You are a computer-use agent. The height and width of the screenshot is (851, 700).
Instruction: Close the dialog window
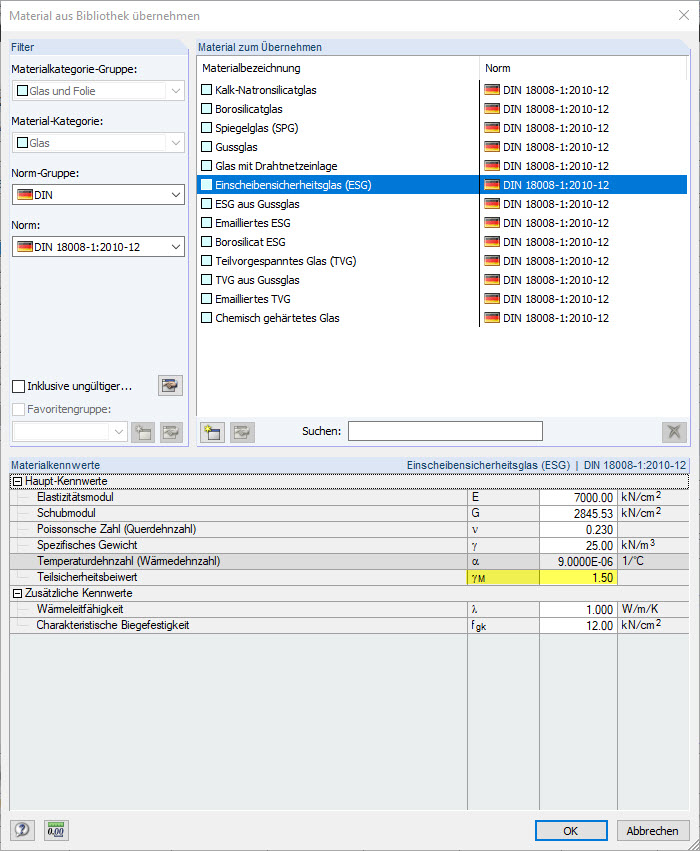(x=684, y=15)
